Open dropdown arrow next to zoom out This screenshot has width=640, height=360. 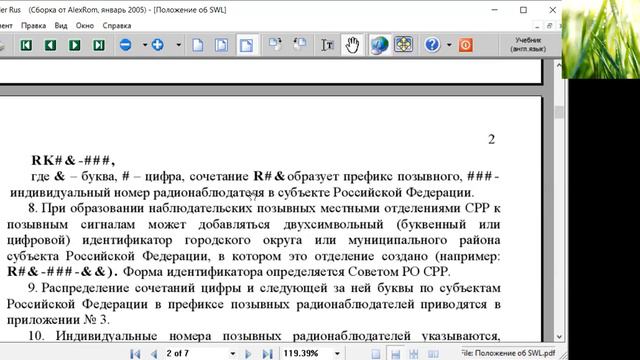click(x=144, y=45)
